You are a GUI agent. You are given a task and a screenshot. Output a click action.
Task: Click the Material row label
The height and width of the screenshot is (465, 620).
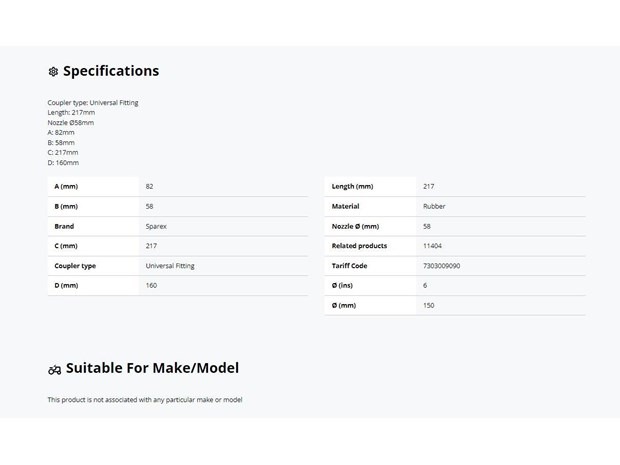click(345, 206)
